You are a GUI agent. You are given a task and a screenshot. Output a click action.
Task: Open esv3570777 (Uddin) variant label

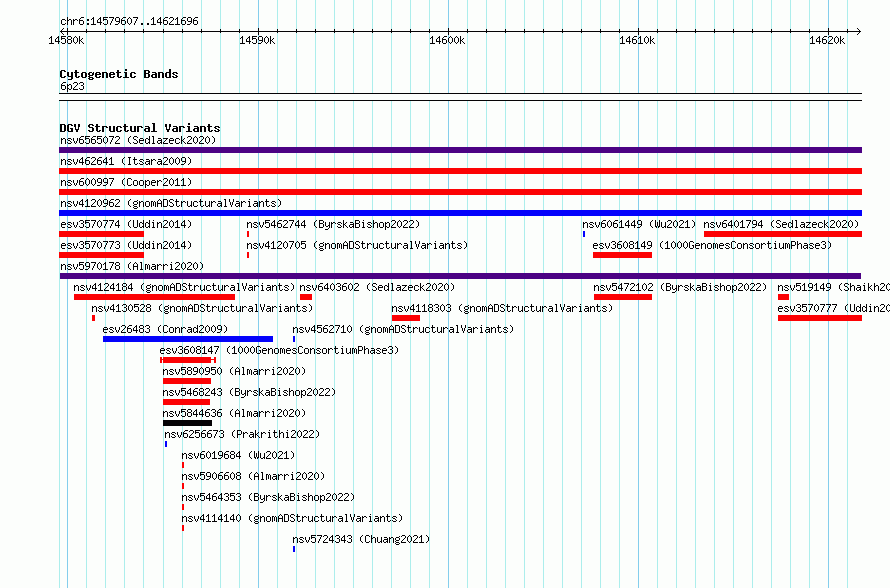tap(833, 308)
